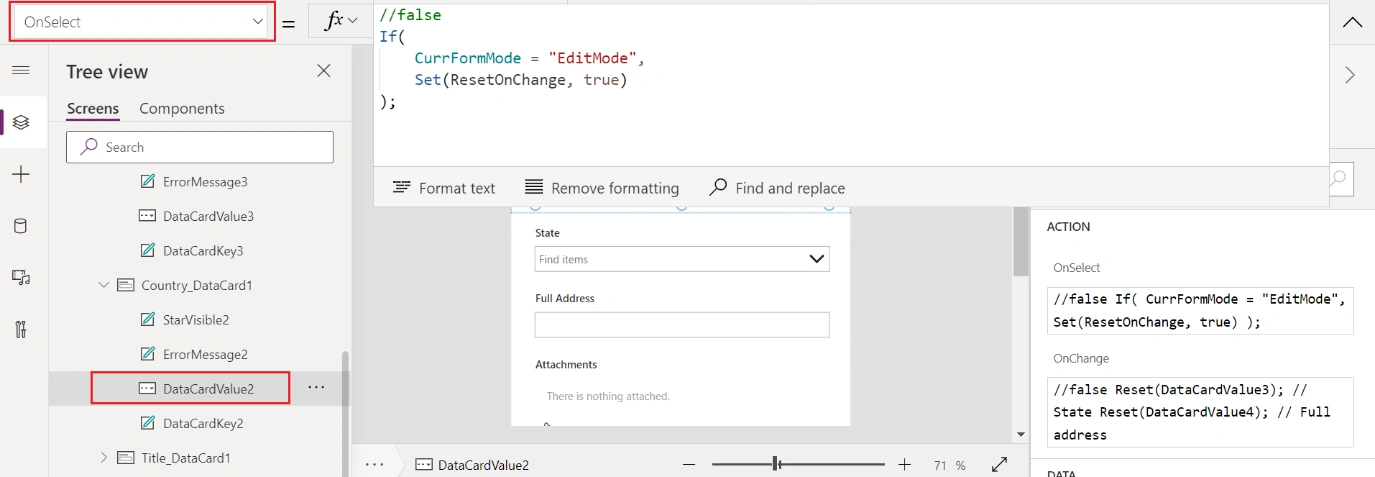1375x477 pixels.
Task: Select the Tree view layers icon
Action: [x=21, y=122]
